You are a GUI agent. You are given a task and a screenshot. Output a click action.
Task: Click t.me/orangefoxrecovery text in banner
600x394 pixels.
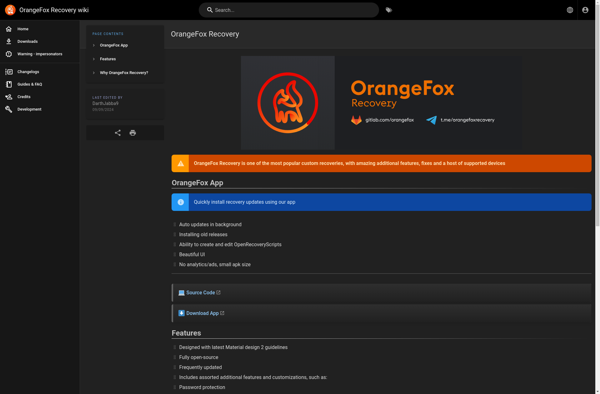tap(467, 120)
